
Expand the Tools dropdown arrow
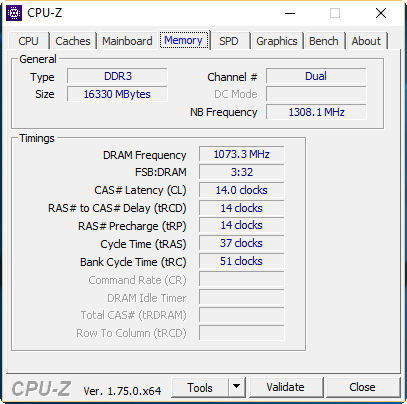[237, 387]
